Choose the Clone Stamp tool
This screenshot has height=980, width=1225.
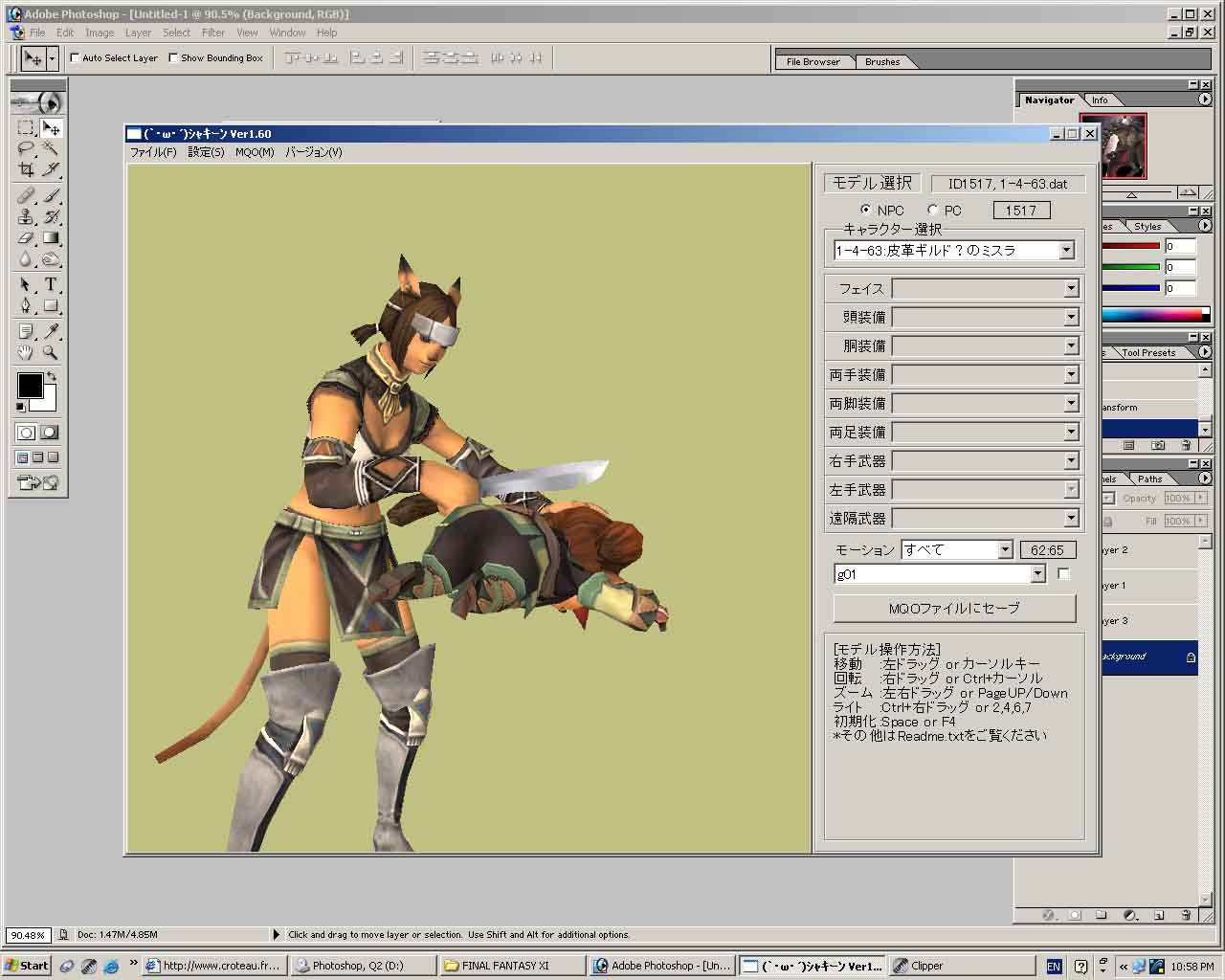[x=26, y=216]
